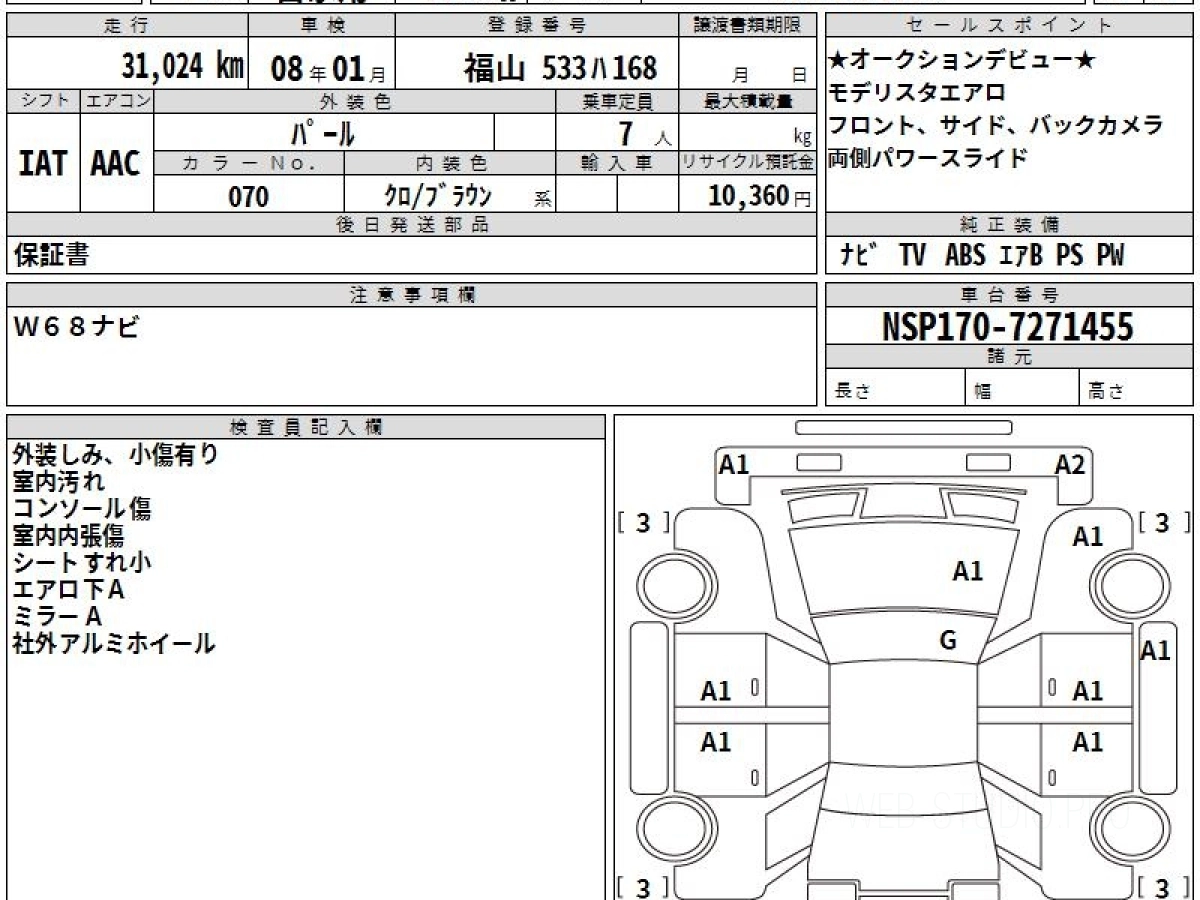Click the カラーNo. header
The width and height of the screenshot is (1200, 900).
pos(249,162)
